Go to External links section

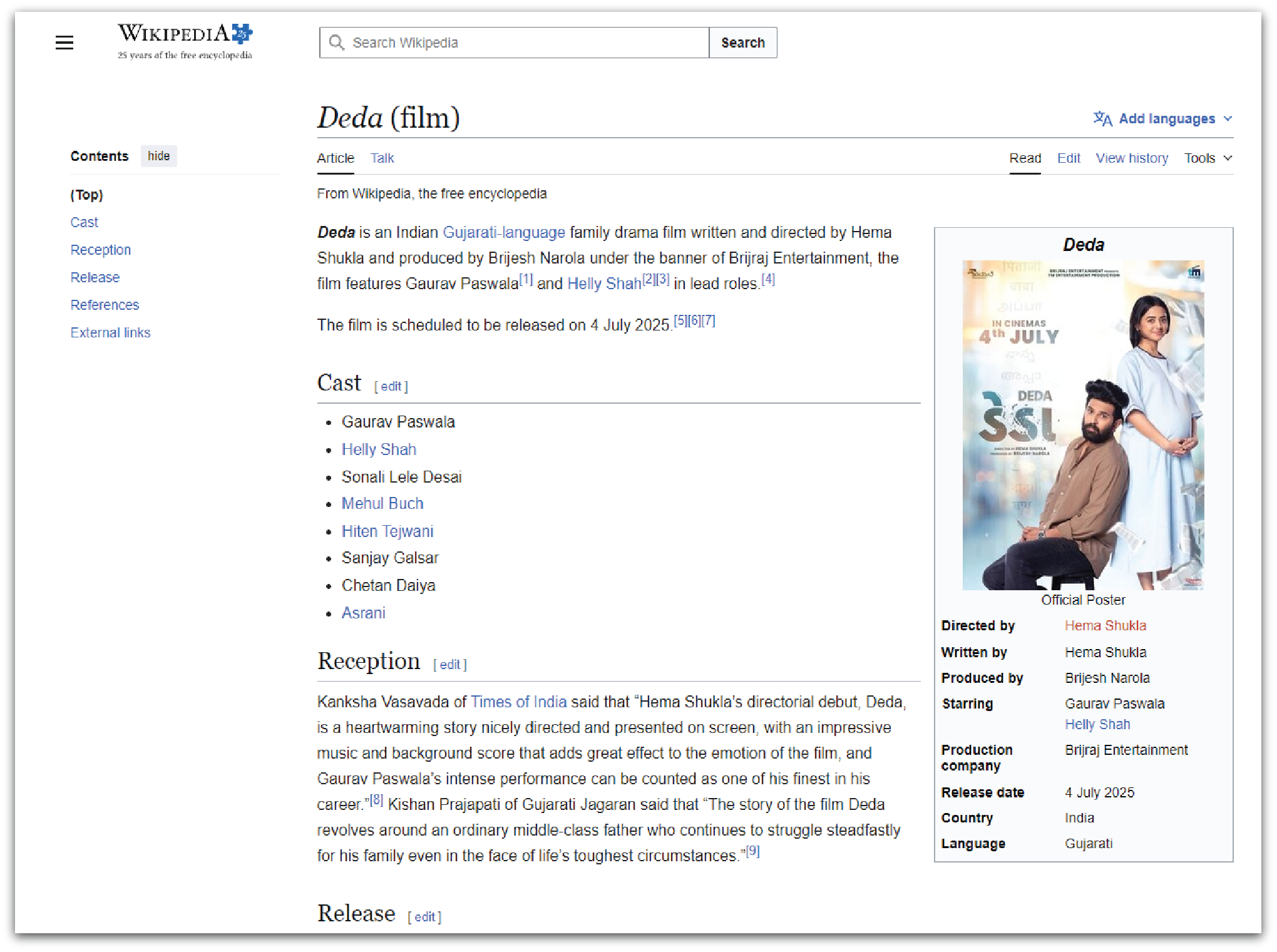tap(110, 332)
